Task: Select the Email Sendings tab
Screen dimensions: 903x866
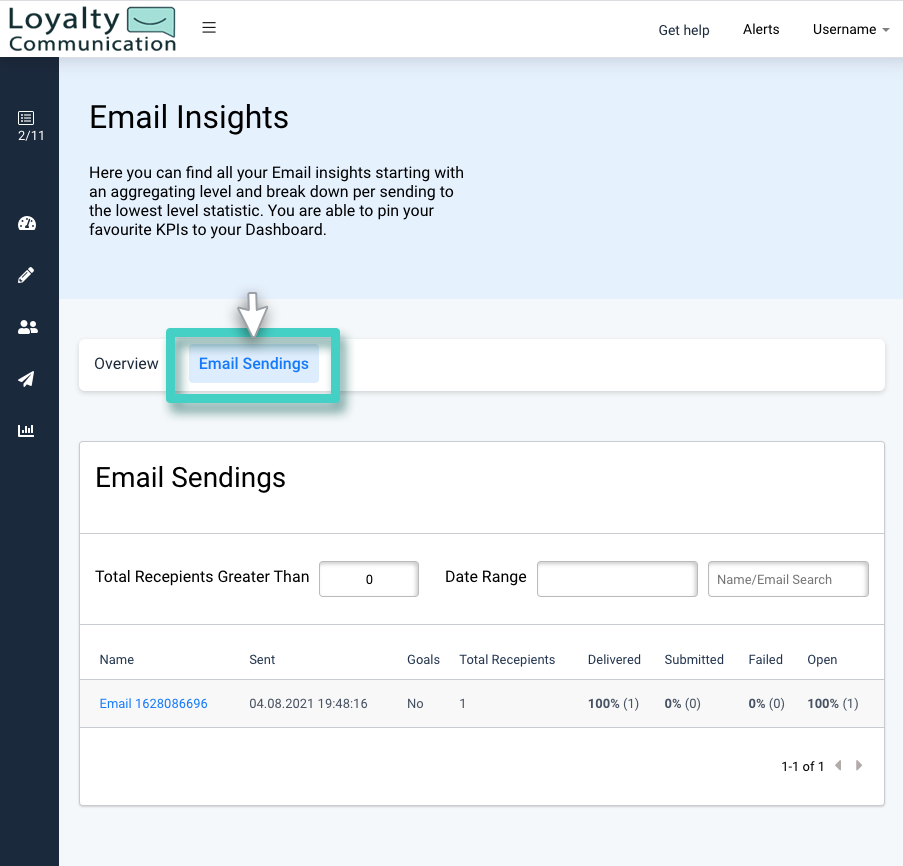Action: pyautogui.click(x=253, y=364)
